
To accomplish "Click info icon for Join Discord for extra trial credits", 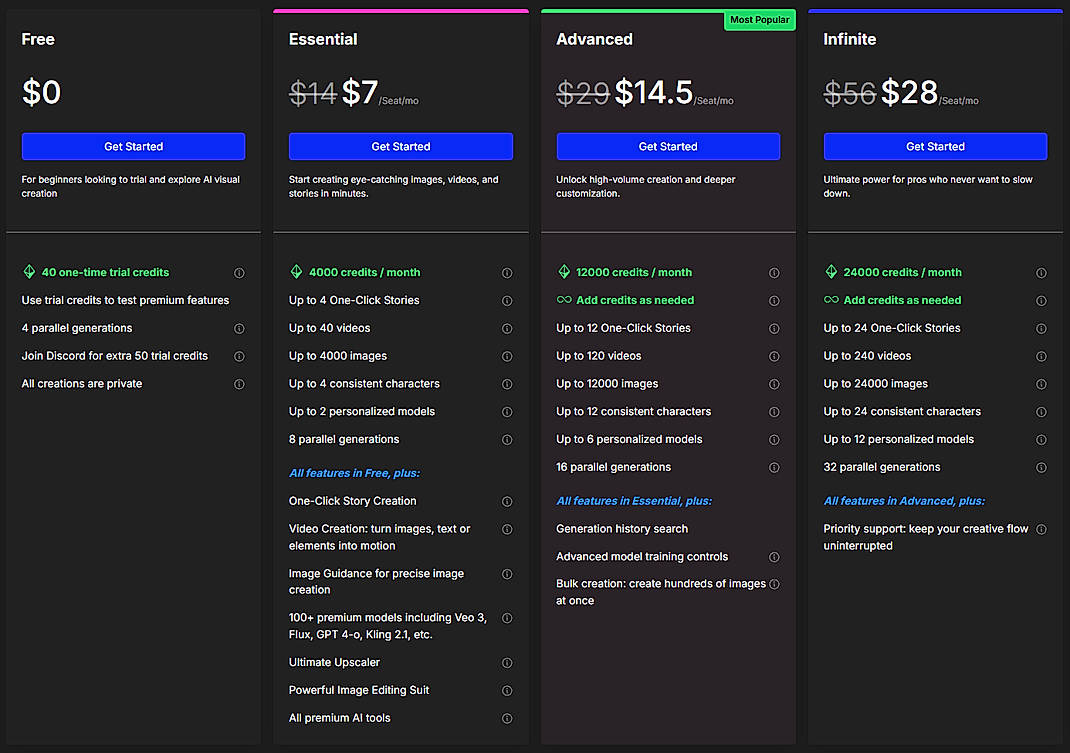I will tap(239, 355).
